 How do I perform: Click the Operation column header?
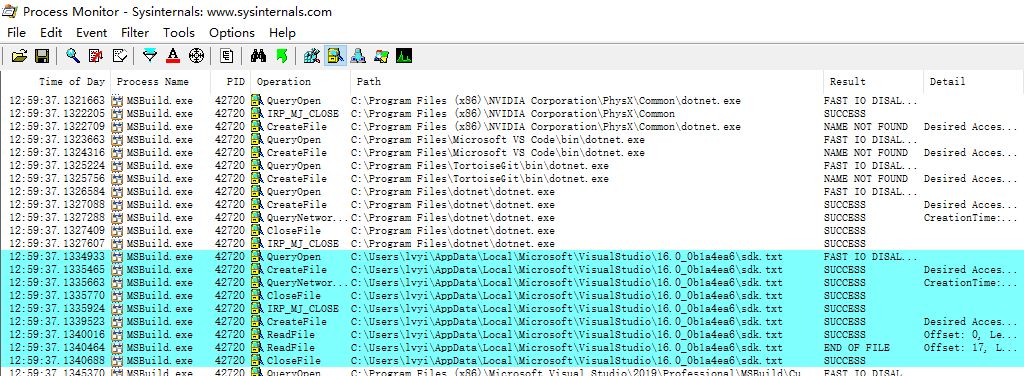coord(300,82)
